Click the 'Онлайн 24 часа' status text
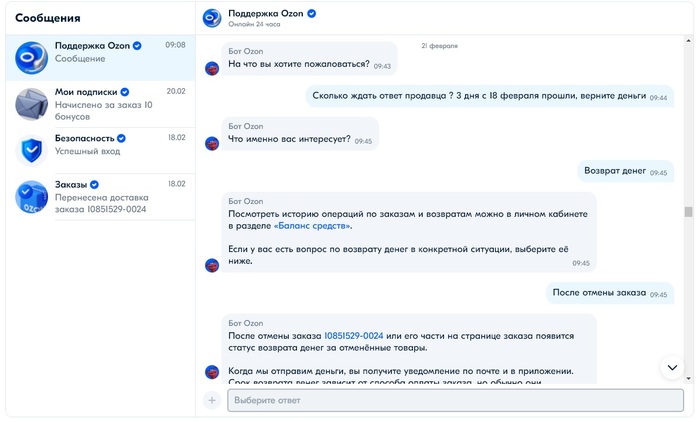Viewport: 700px width, 422px height. (254, 25)
